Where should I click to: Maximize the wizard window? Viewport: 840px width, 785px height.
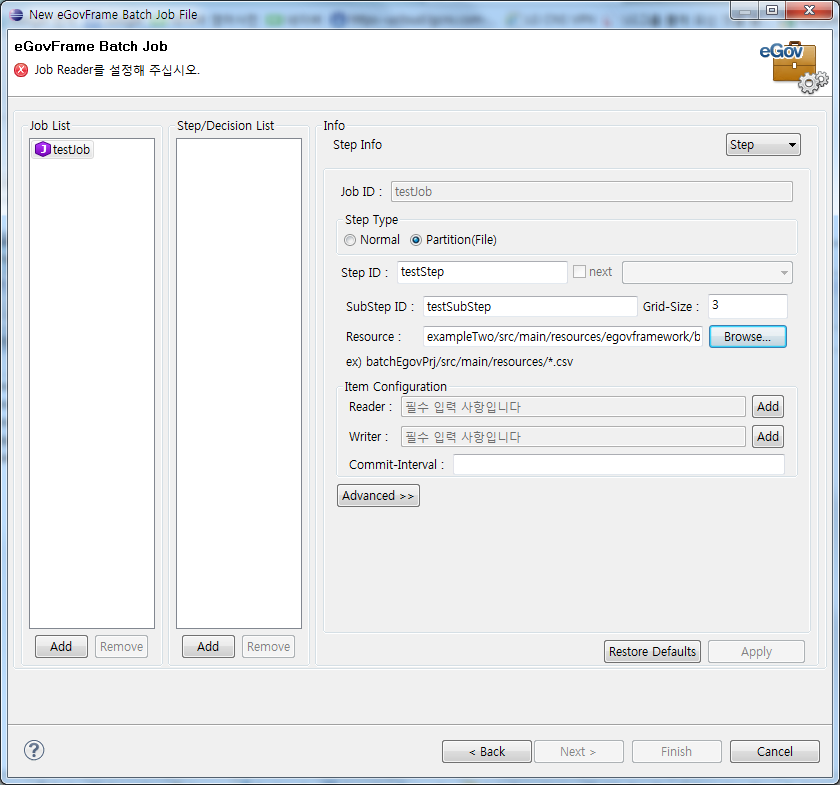pyautogui.click(x=771, y=10)
